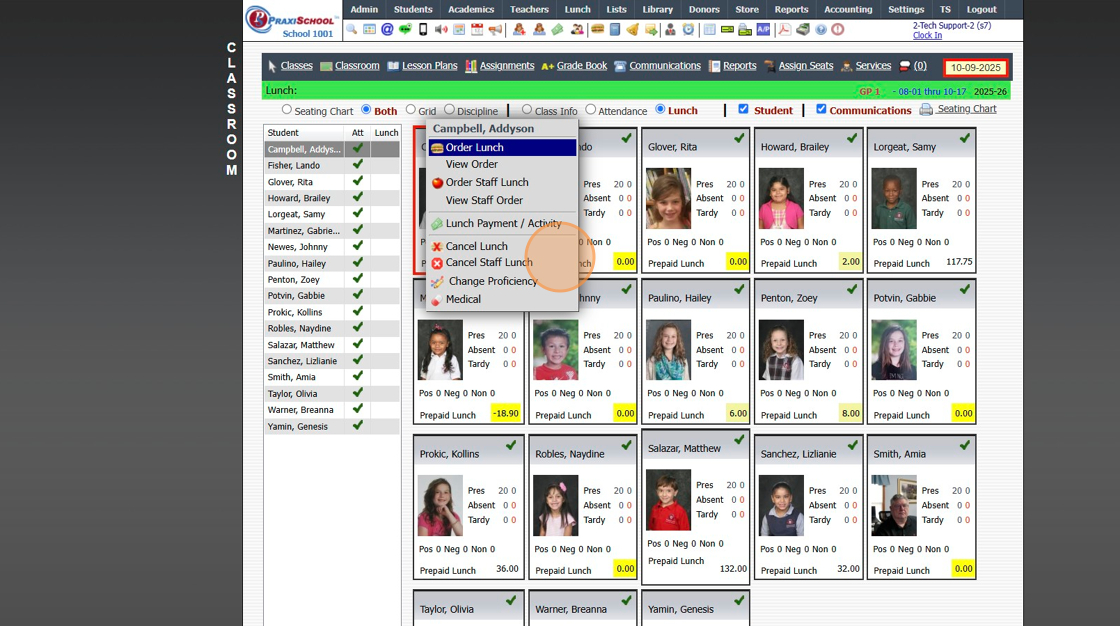Click the blue book icon

coord(615,29)
